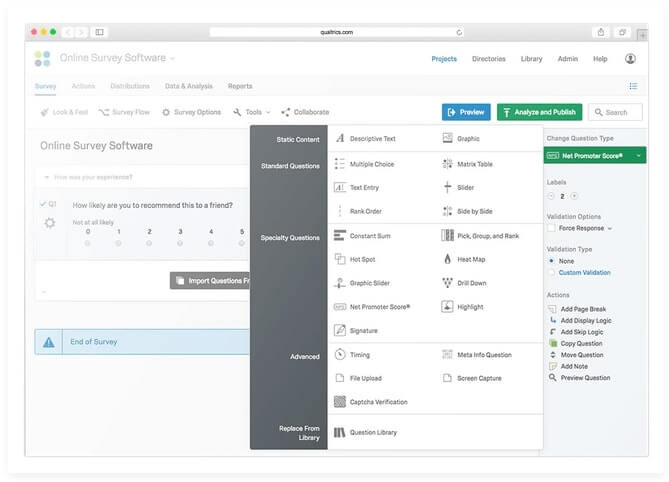Open the Q1 question settings gear
This screenshot has width=669, height=482.
pyautogui.click(x=50, y=223)
